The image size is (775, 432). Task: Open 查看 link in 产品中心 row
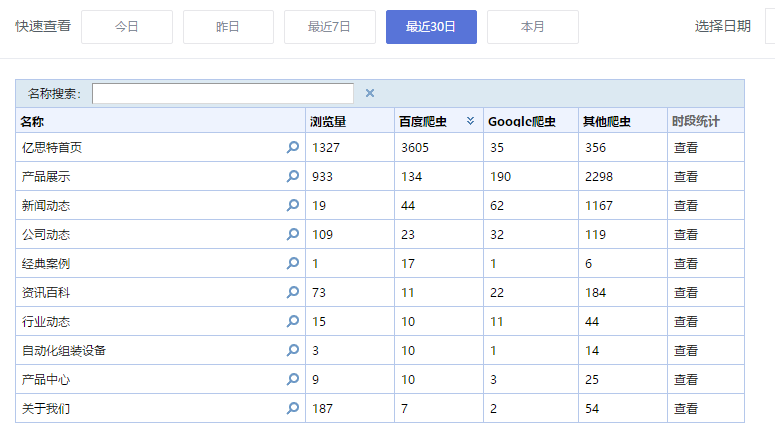click(686, 380)
